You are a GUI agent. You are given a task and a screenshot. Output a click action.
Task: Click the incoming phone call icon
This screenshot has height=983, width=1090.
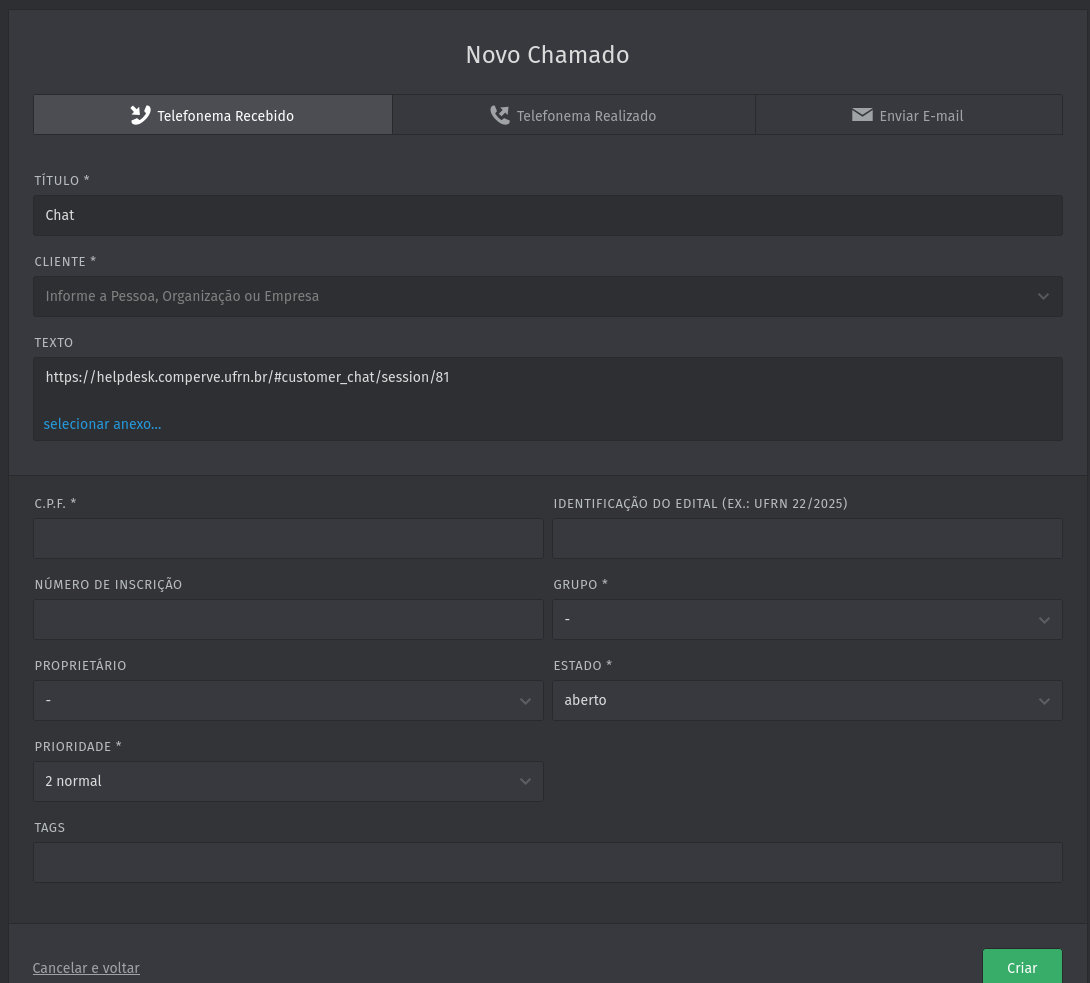[x=141, y=115]
